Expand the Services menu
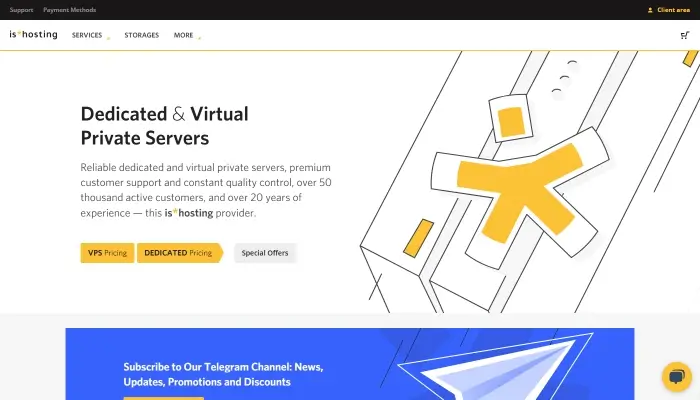The width and height of the screenshot is (700, 400). coord(91,35)
